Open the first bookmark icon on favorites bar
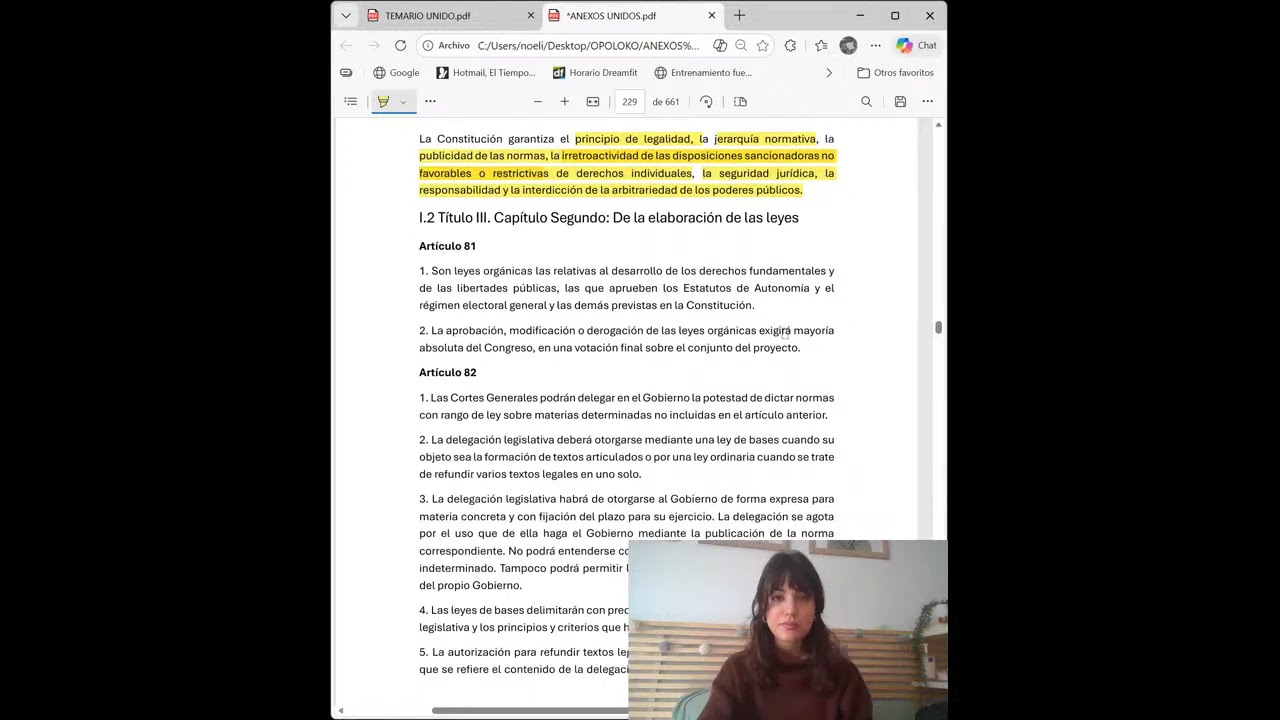The width and height of the screenshot is (1280, 720). pyautogui.click(x=346, y=72)
